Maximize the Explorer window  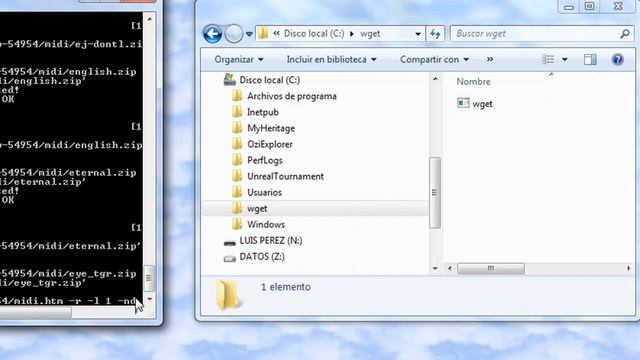589,6
